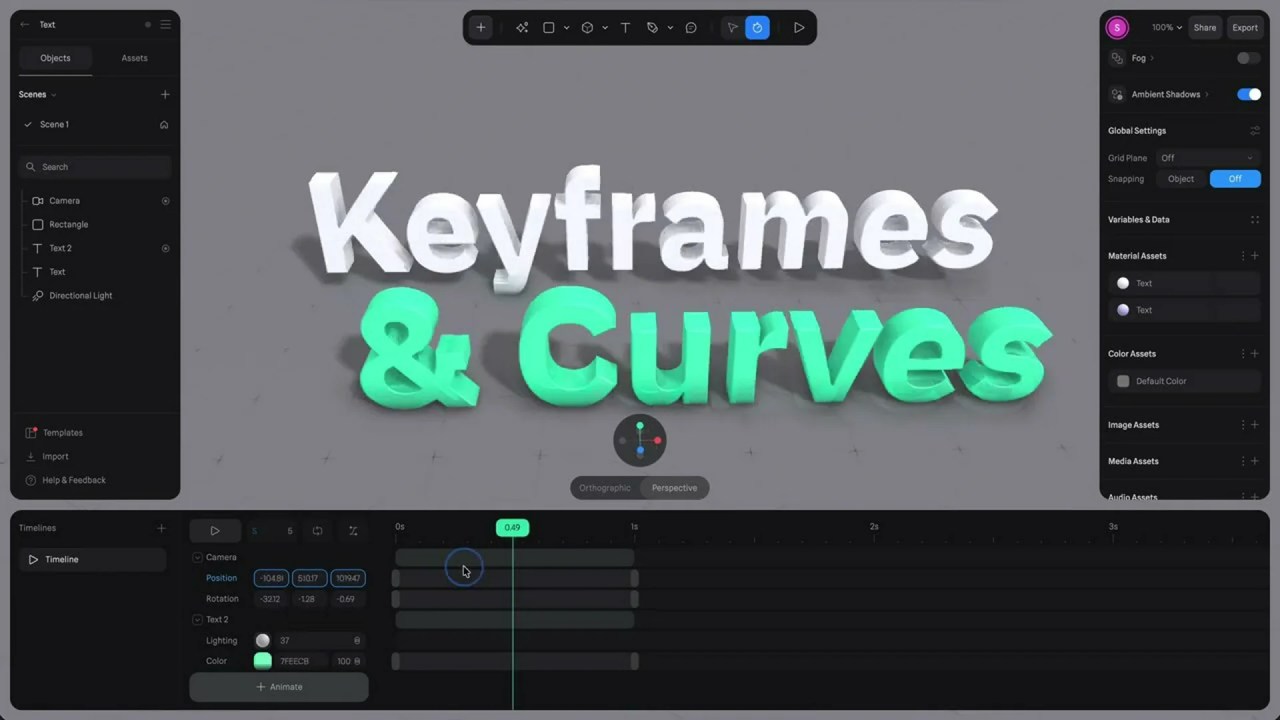1280x720 pixels.
Task: Select the Text tool in the toolbar
Action: click(625, 27)
